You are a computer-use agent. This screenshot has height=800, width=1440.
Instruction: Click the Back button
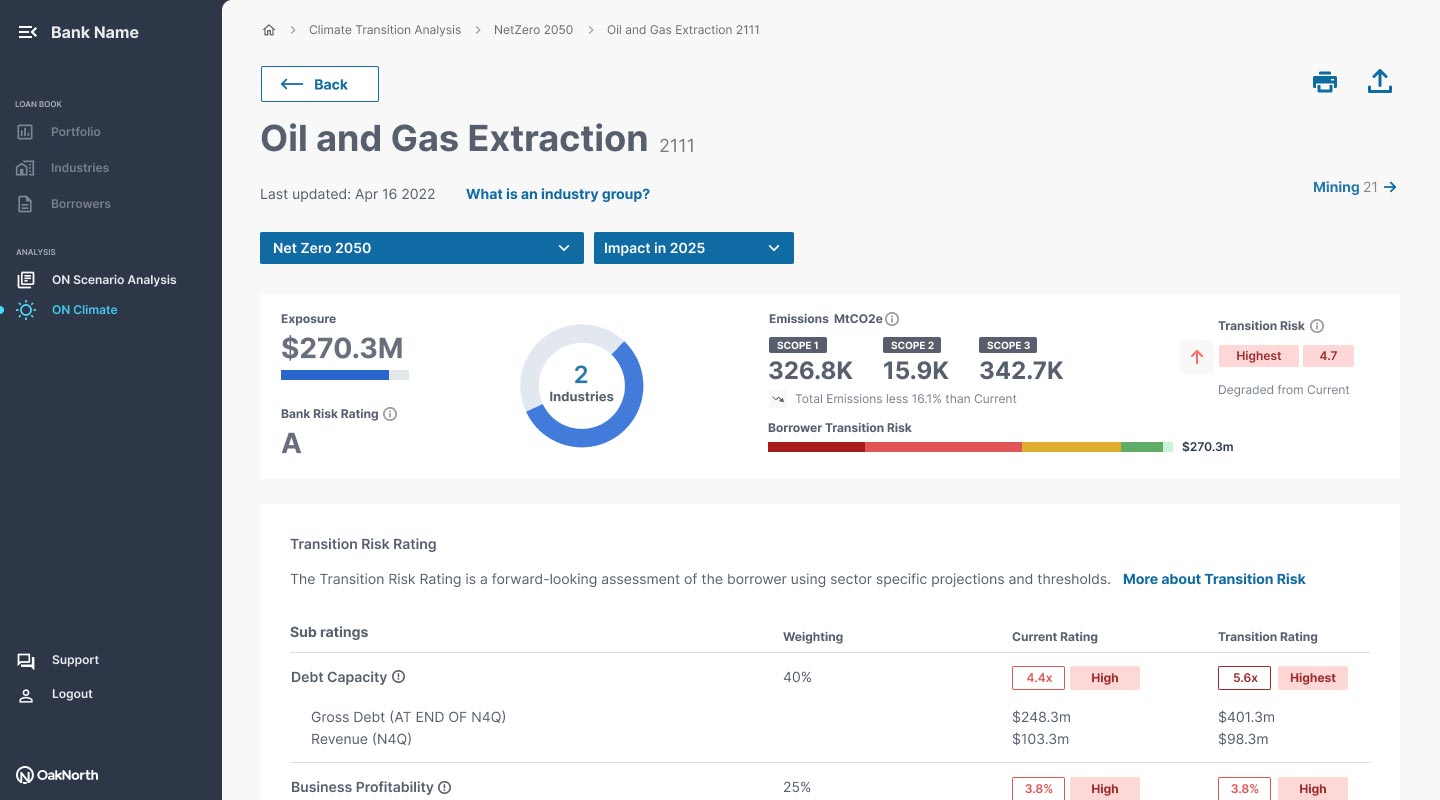click(x=320, y=84)
